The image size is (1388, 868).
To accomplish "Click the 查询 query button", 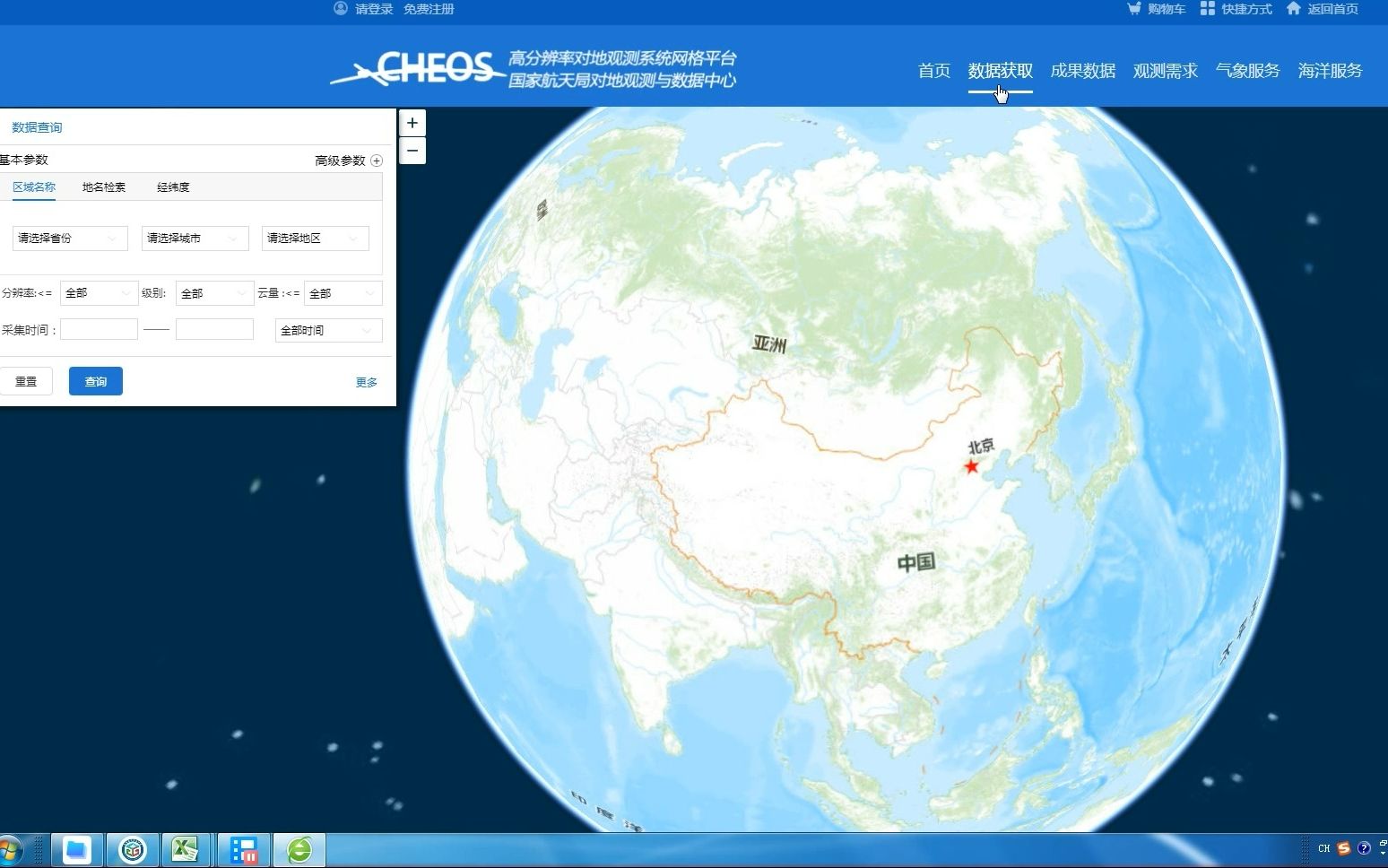I will [x=96, y=382].
